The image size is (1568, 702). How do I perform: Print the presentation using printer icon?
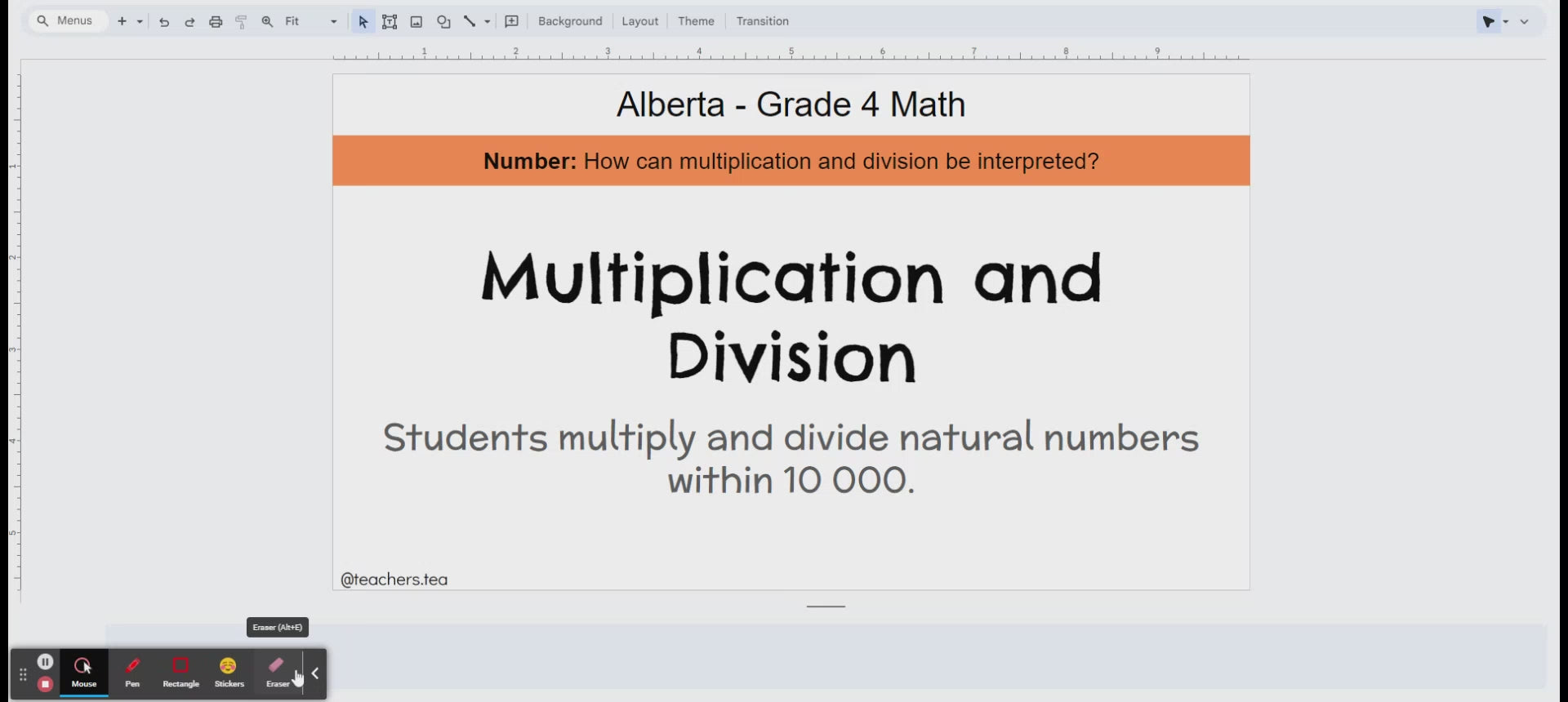216,22
